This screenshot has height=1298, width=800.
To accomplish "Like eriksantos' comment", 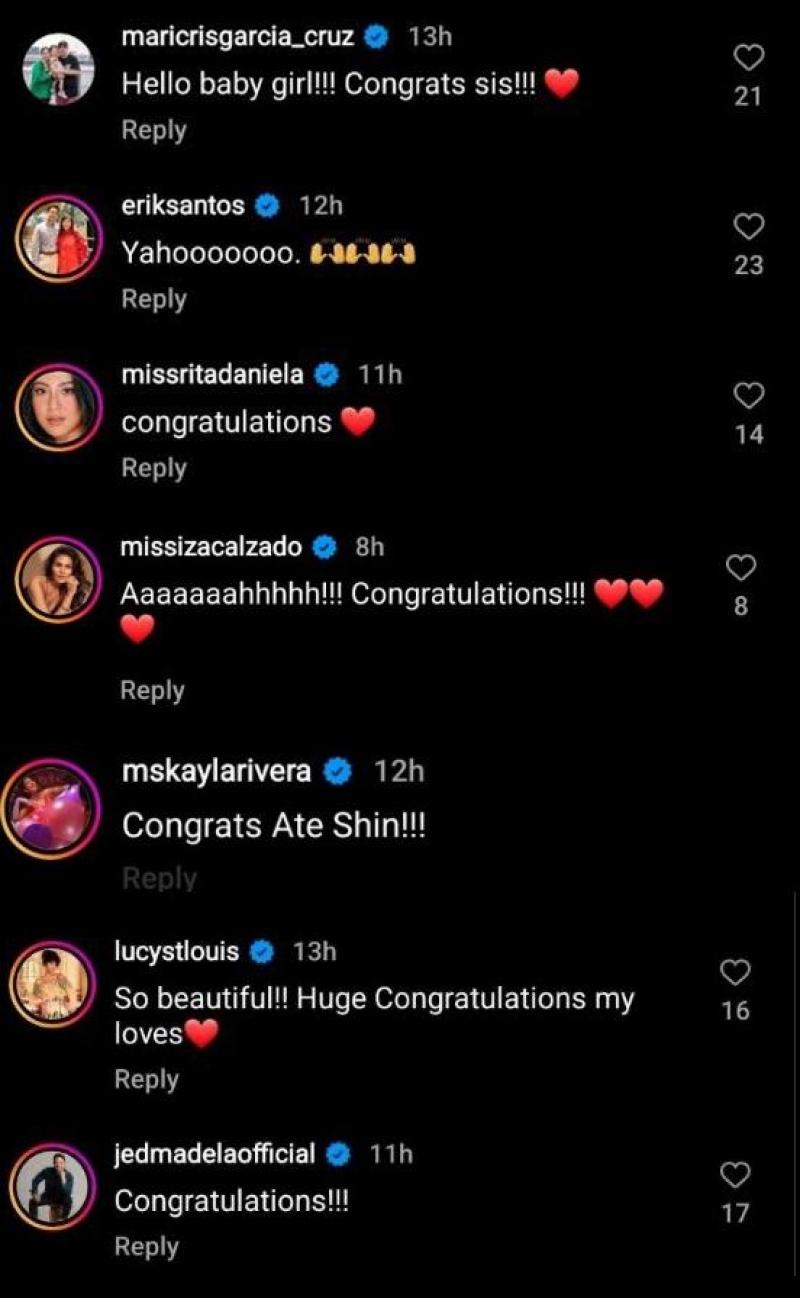I will 748,227.
